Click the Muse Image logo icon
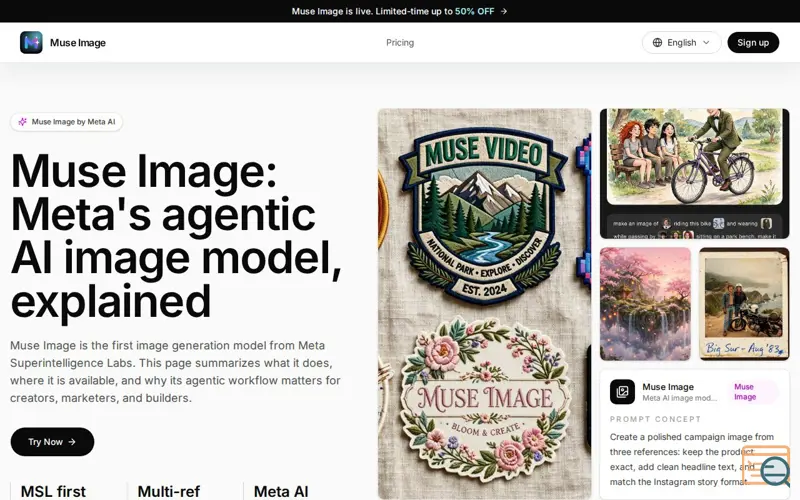800x500 pixels. 31,42
